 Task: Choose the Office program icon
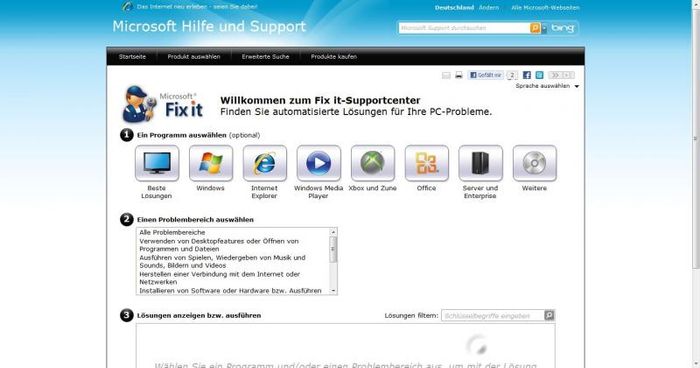point(427,163)
